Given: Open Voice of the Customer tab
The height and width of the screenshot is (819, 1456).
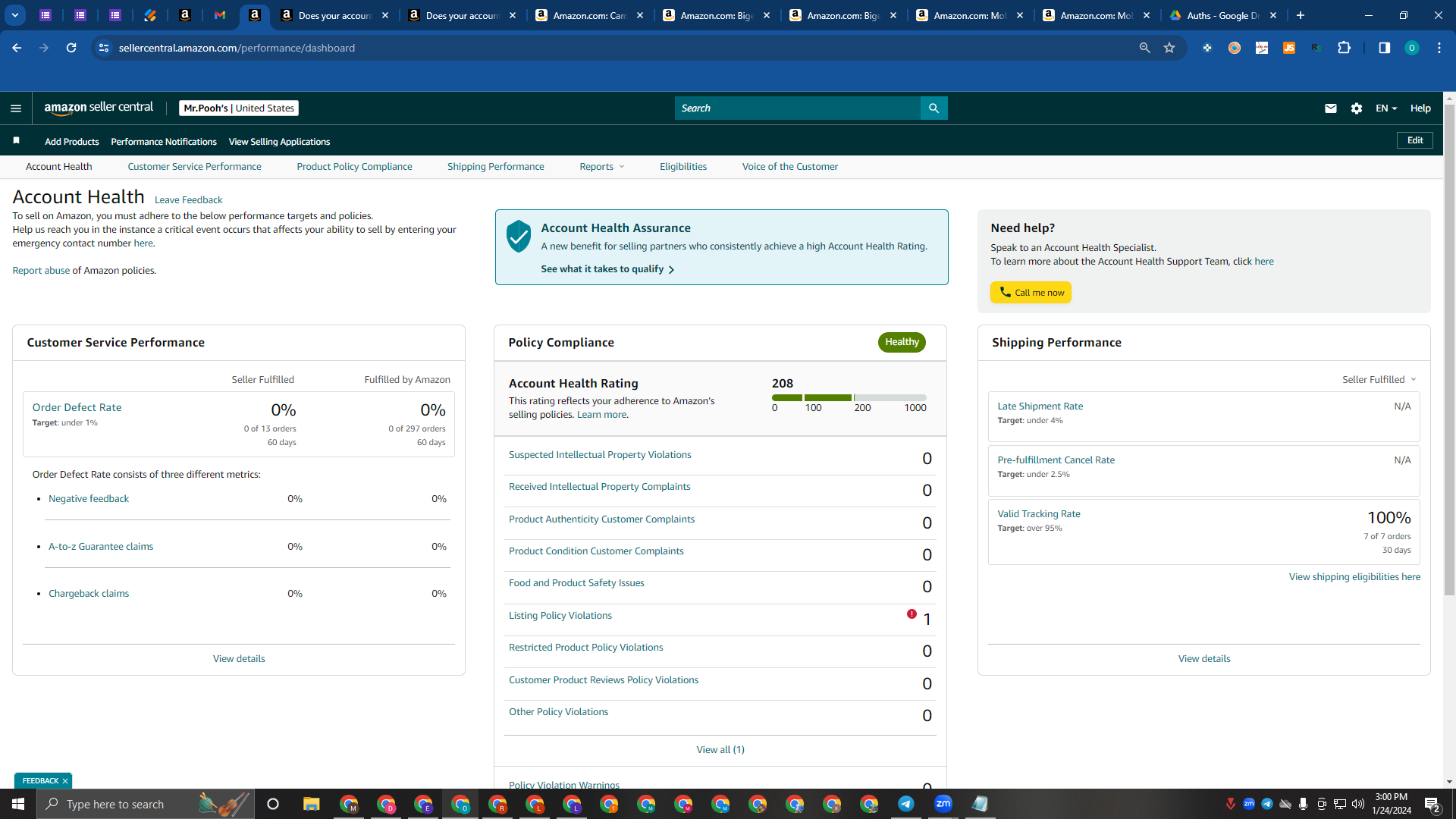Looking at the screenshot, I should coord(789,167).
